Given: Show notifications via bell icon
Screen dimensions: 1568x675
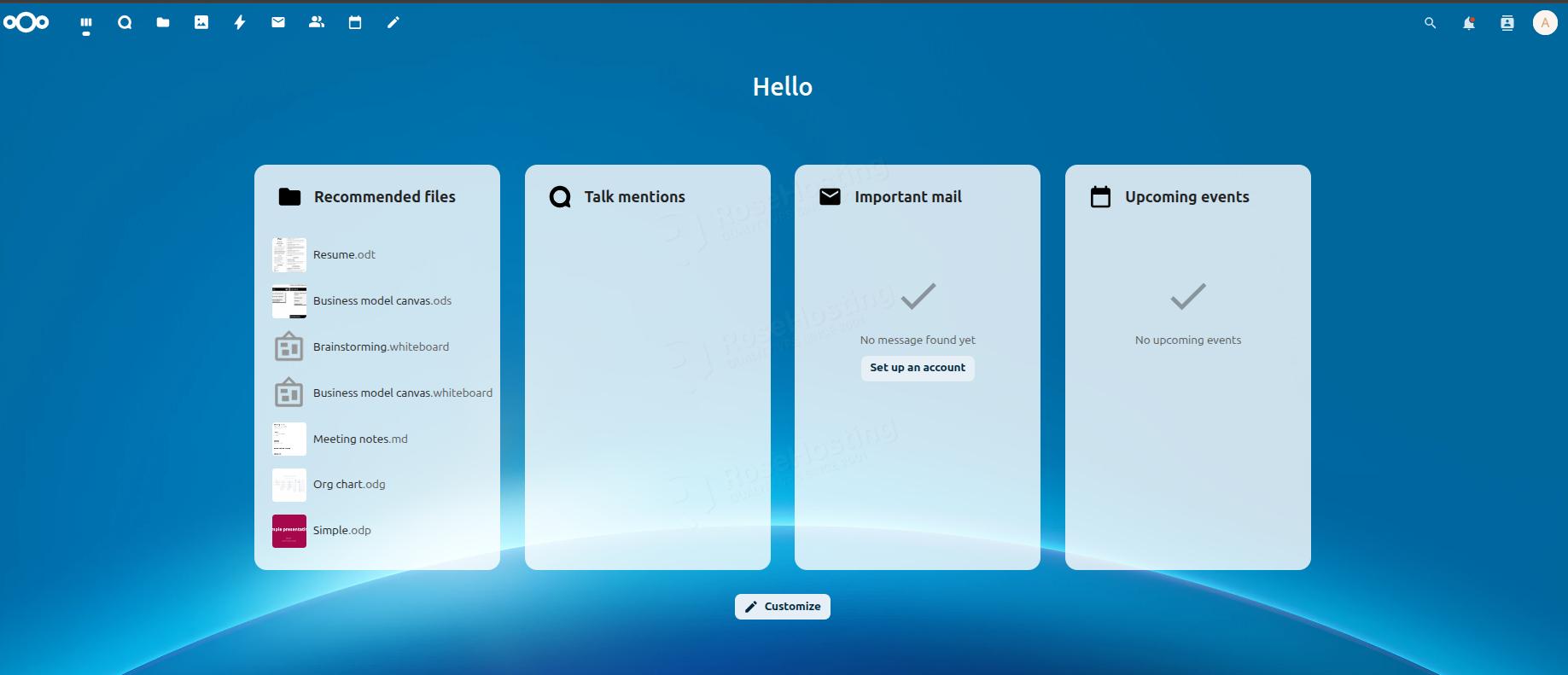Looking at the screenshot, I should tap(1469, 23).
